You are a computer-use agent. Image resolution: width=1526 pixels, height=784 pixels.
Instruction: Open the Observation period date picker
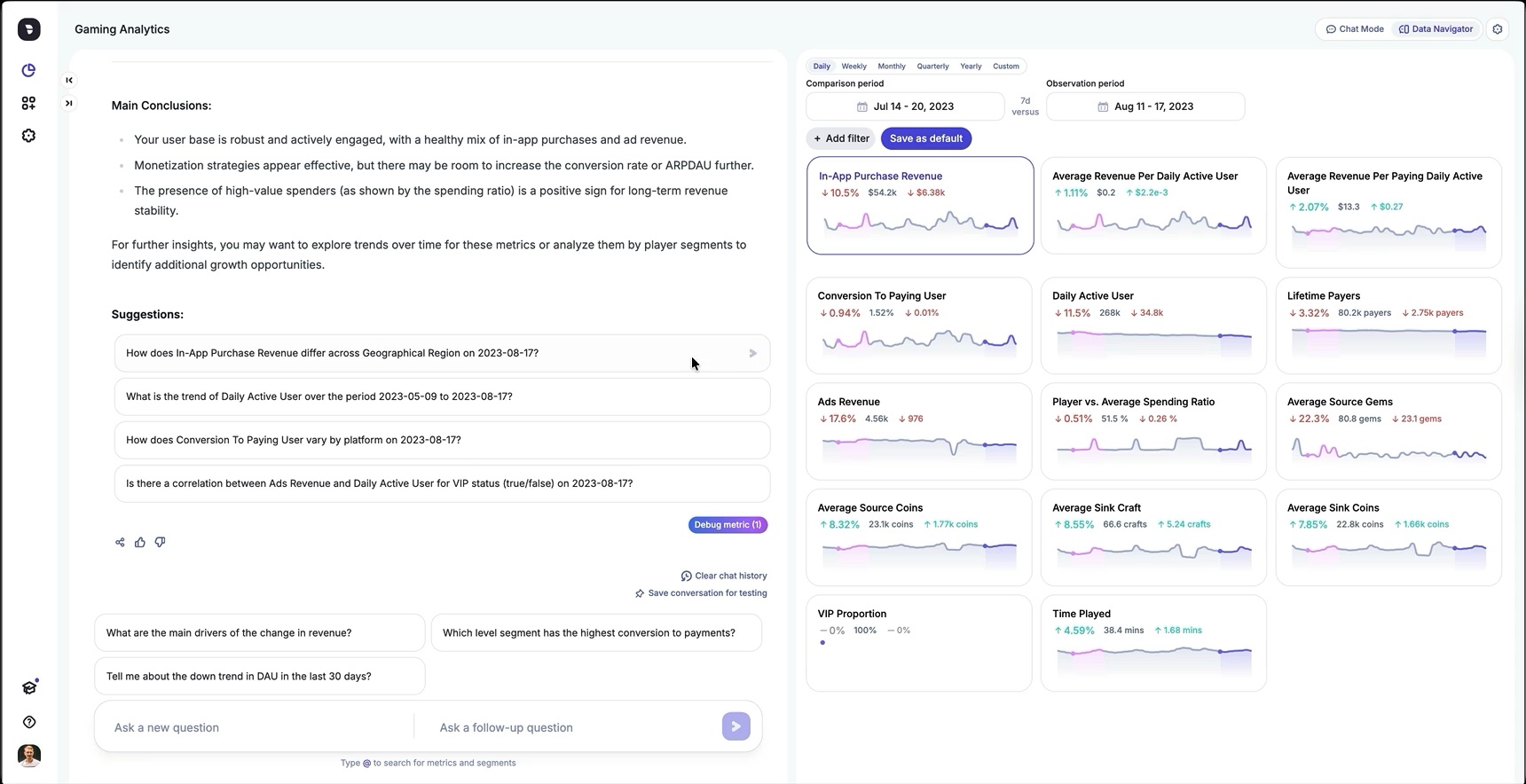[1145, 106]
